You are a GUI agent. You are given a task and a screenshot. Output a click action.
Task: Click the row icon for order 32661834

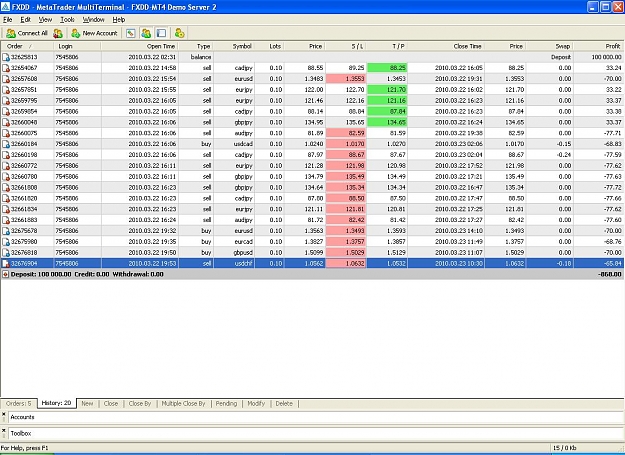pos(6,209)
